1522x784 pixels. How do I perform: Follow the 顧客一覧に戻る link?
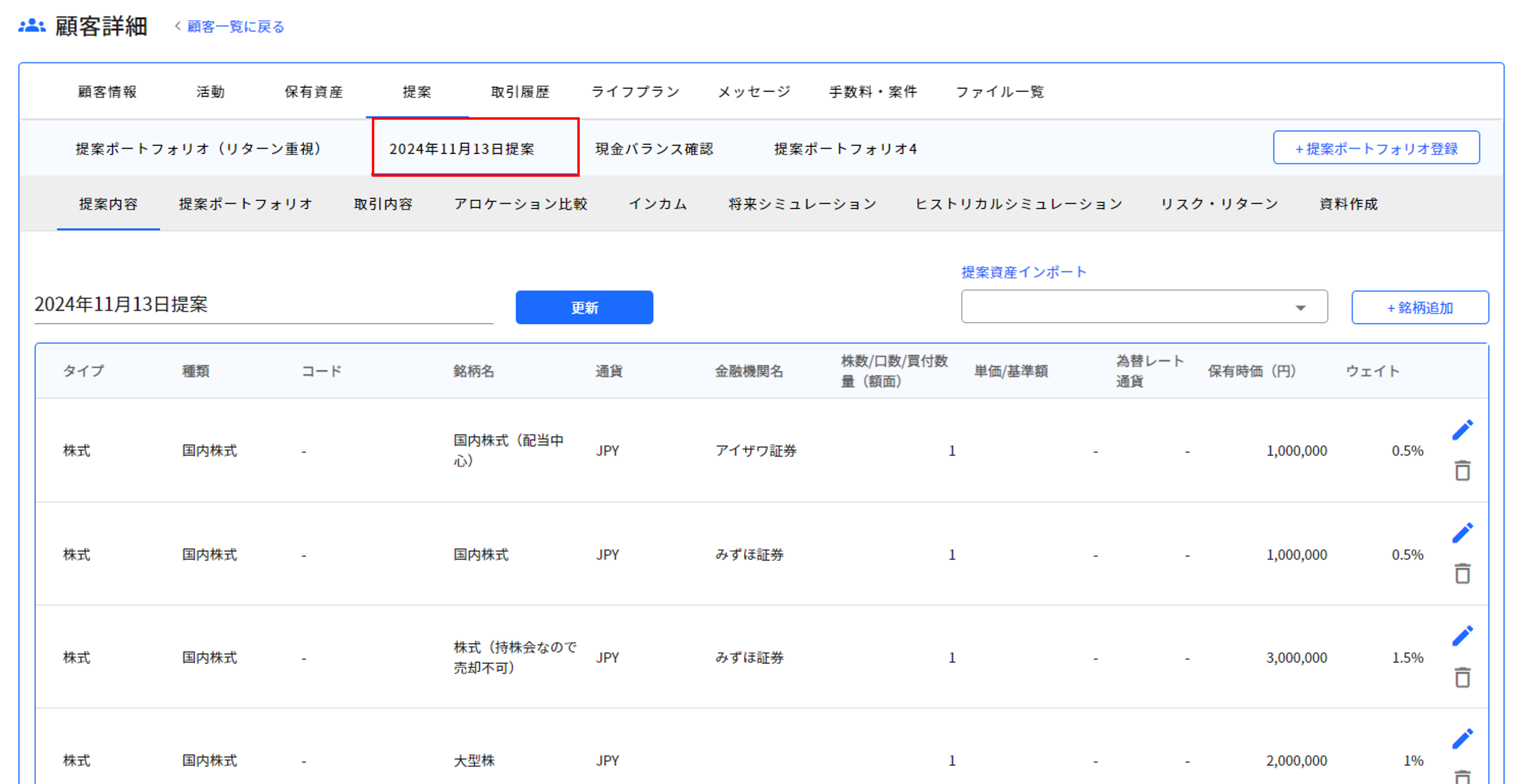pyautogui.click(x=235, y=27)
